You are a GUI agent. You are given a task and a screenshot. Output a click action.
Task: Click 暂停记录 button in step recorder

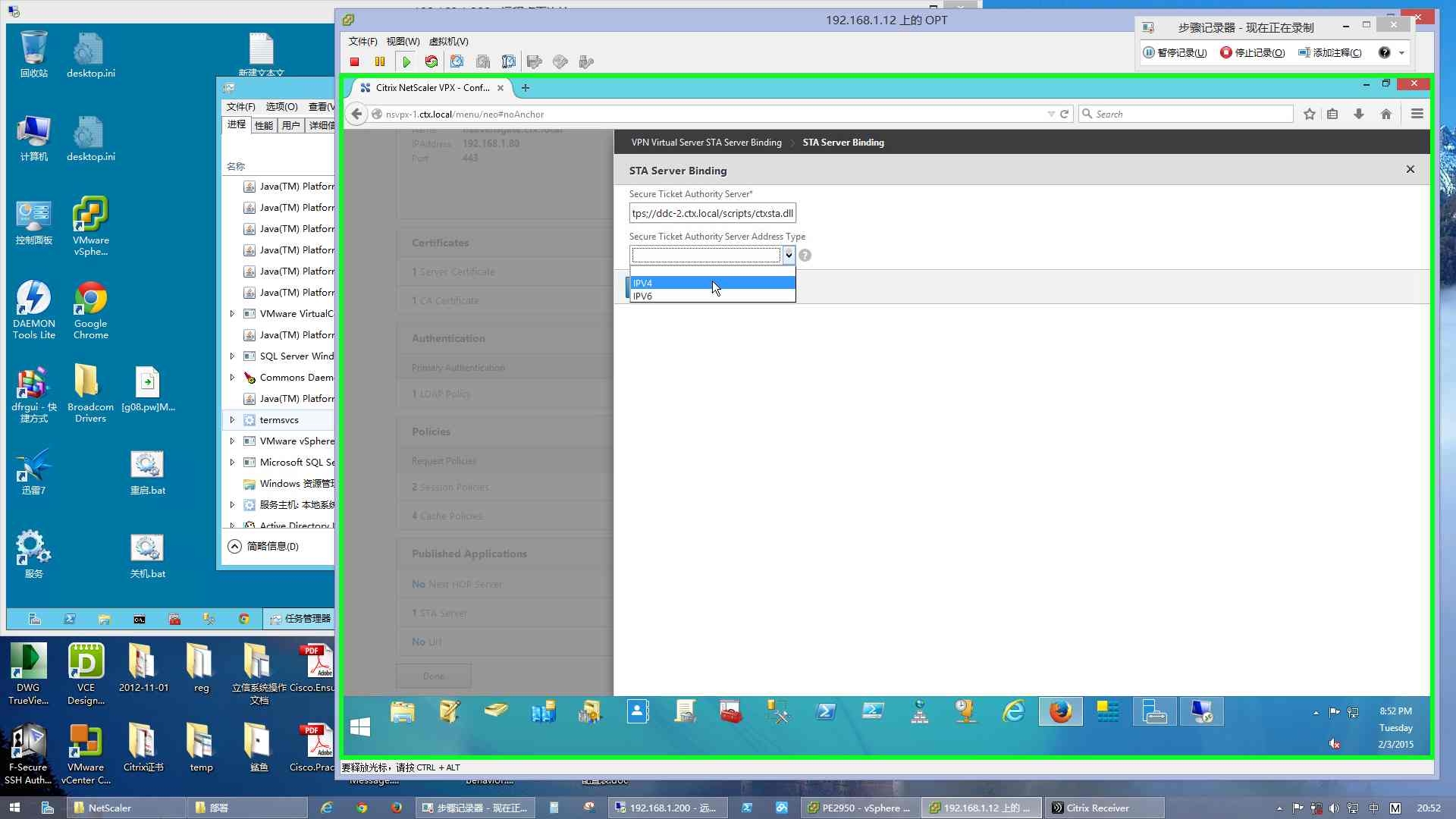tap(1175, 53)
